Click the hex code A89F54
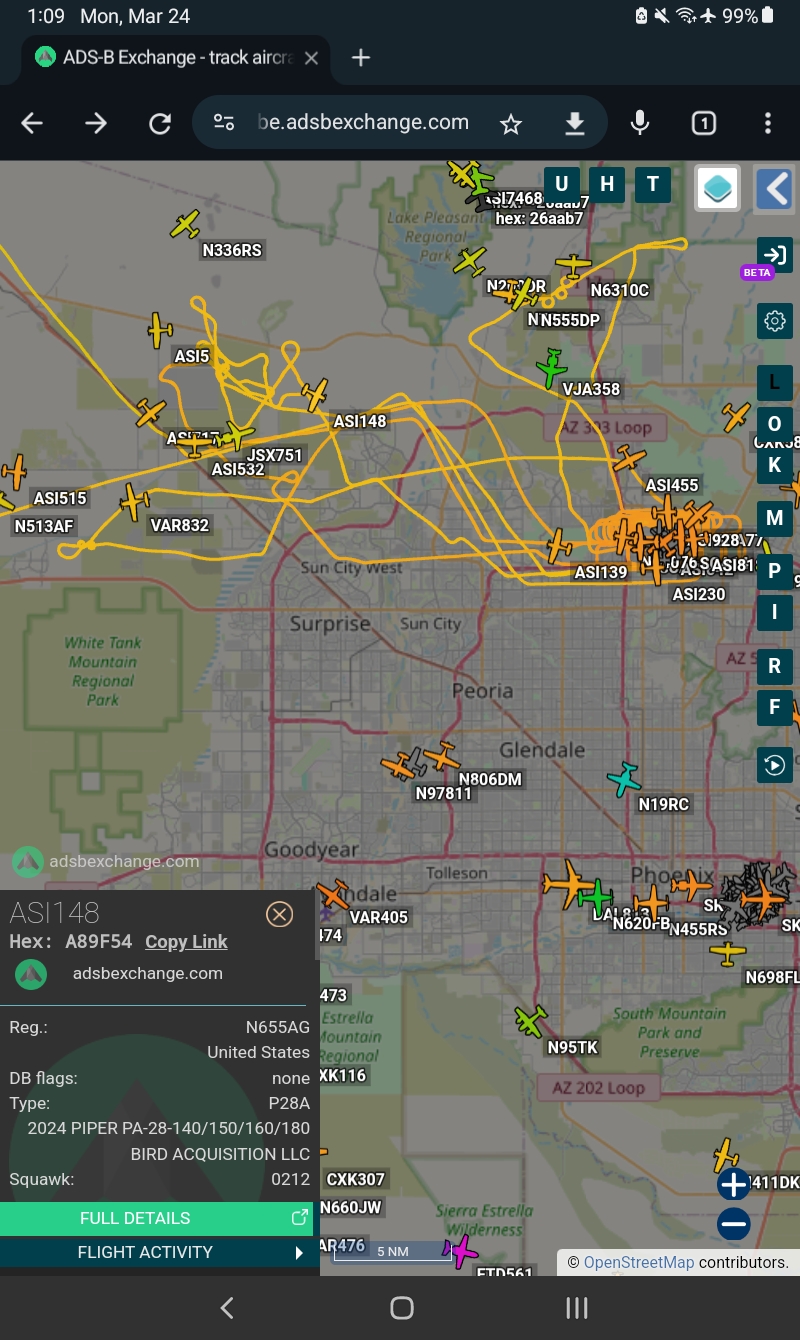Viewport: 800px width, 1340px height. pos(99,942)
